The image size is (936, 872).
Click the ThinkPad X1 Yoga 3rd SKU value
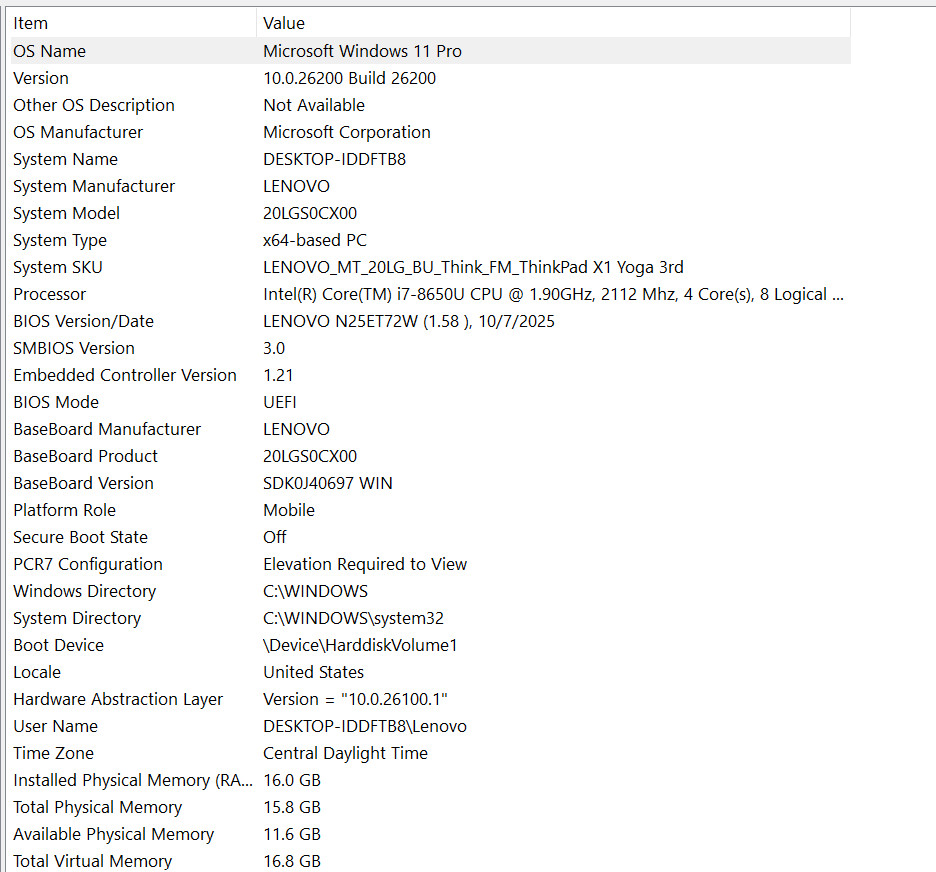pos(473,267)
